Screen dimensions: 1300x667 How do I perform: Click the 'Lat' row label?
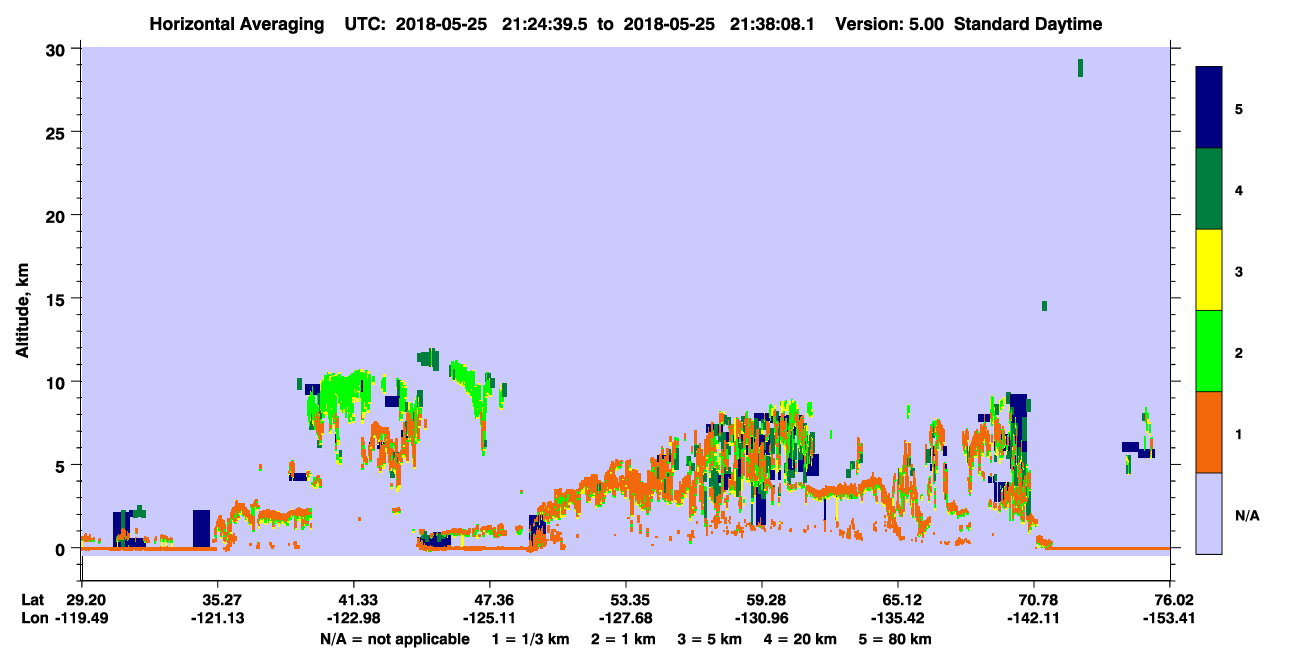(34, 600)
